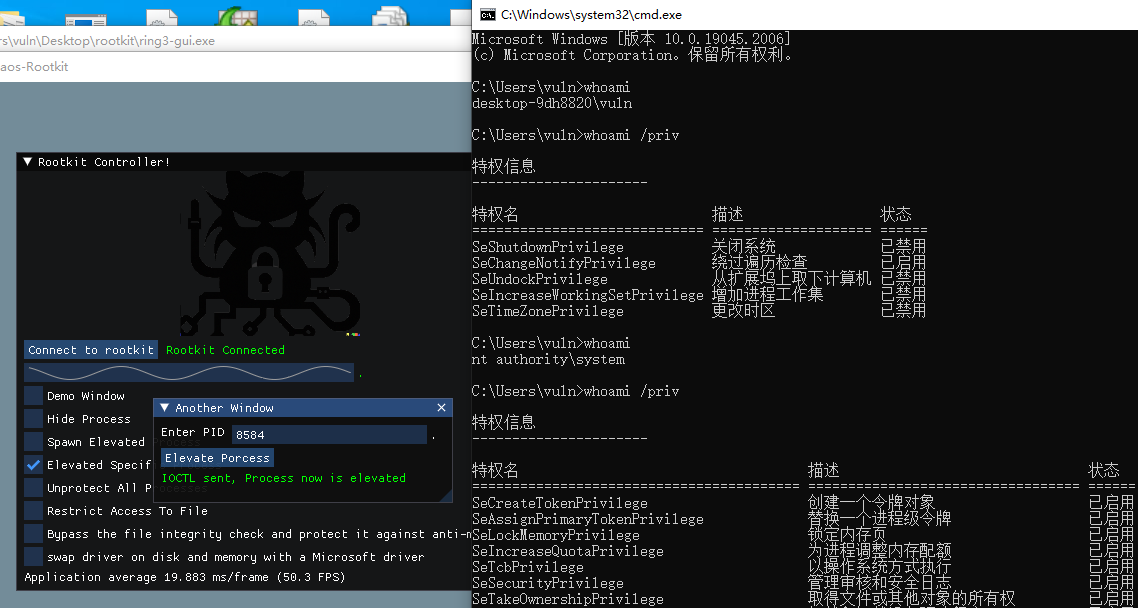This screenshot has width=1138, height=608.
Task: Click the resize grip of Another Window
Action: (446, 496)
